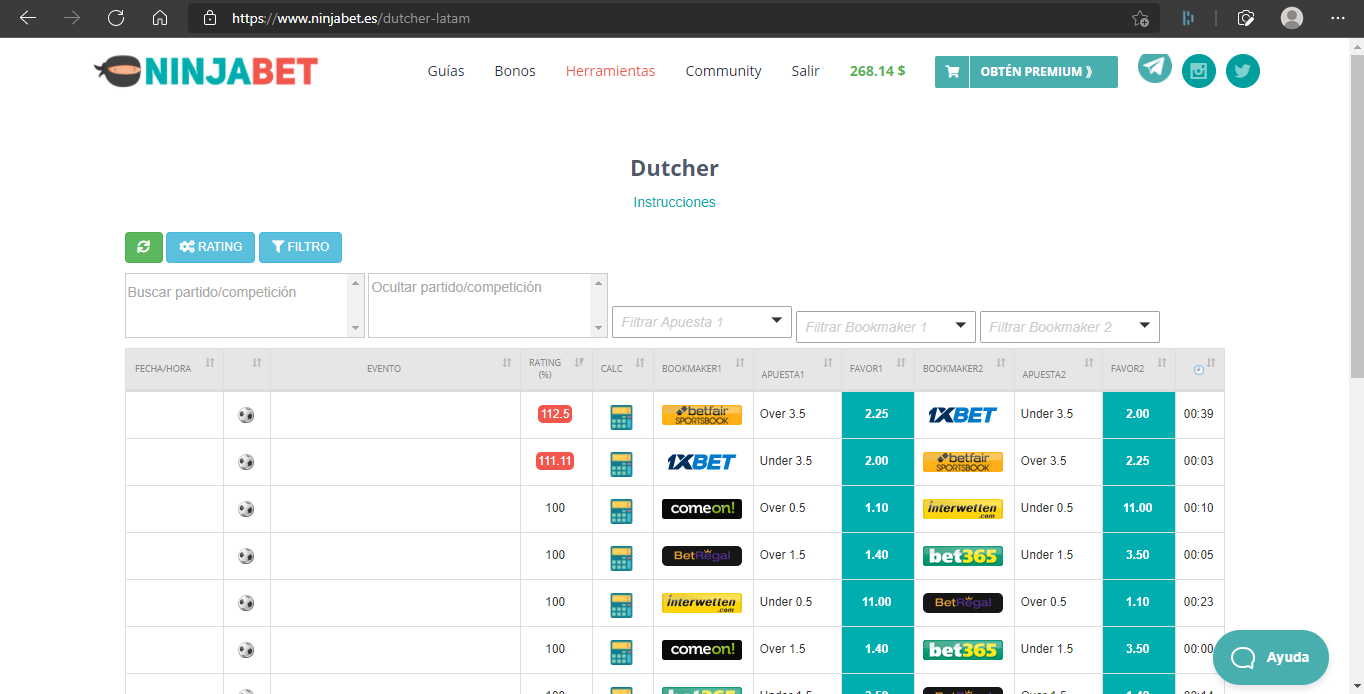Open calculator in interwetten Under 0.5 row

click(x=621, y=603)
